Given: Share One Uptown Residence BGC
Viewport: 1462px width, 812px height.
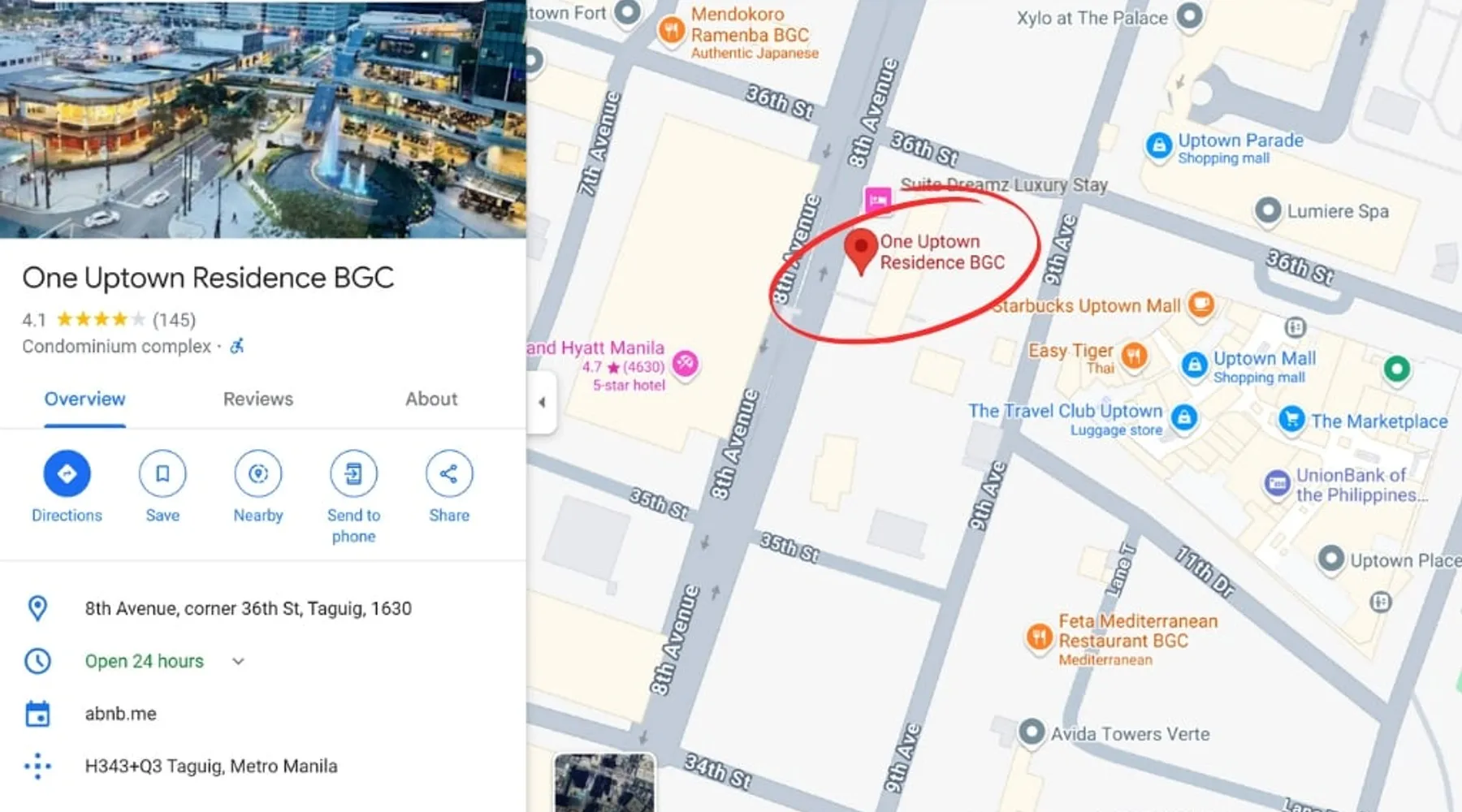Looking at the screenshot, I should tap(449, 473).
